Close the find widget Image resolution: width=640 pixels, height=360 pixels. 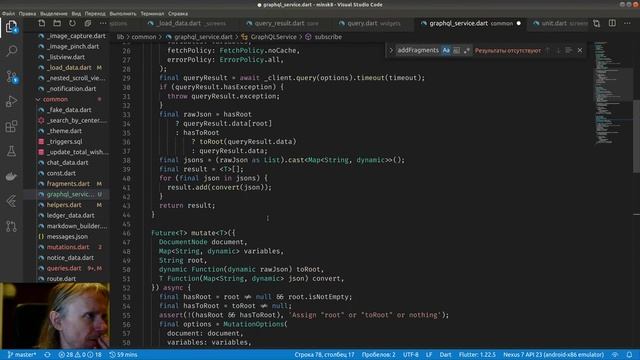(x=580, y=50)
